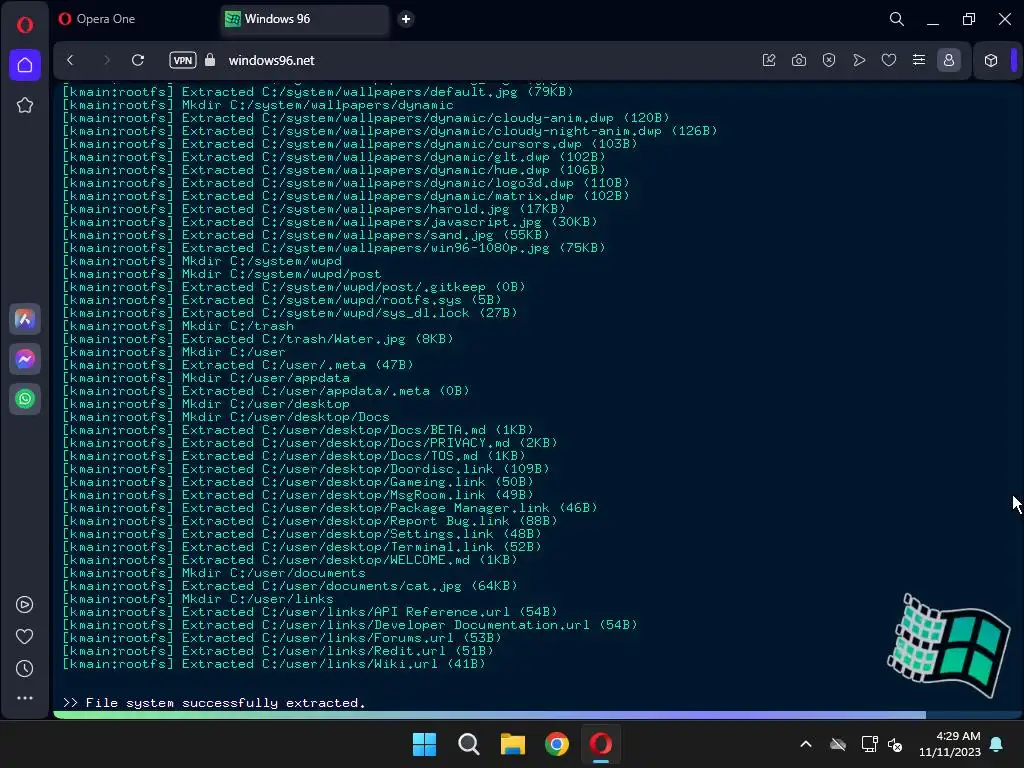Viewport: 1024px width, 768px height.
Task: Click the OneDrive cloud tray icon
Action: (x=838, y=744)
